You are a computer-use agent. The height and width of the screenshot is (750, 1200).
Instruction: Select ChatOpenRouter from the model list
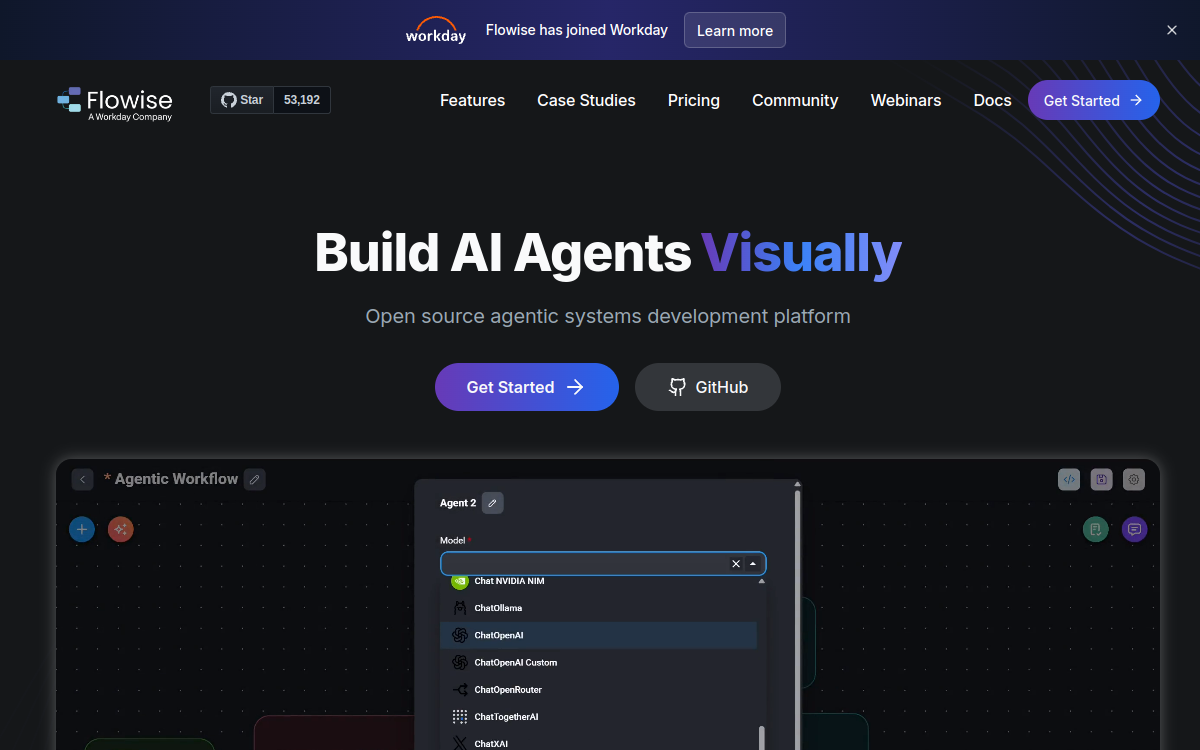(x=598, y=689)
